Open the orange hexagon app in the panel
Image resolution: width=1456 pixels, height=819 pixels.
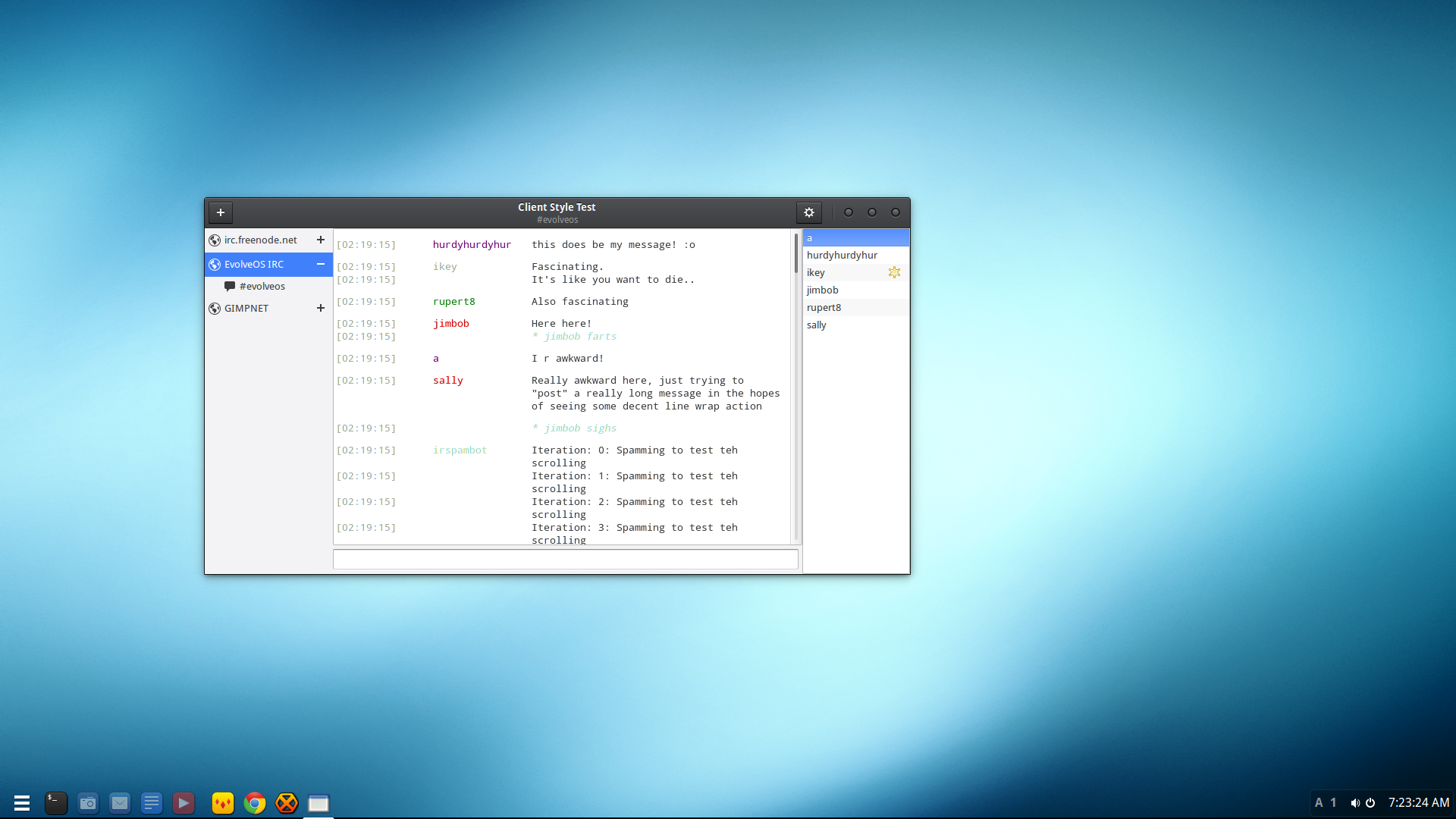pos(287,803)
